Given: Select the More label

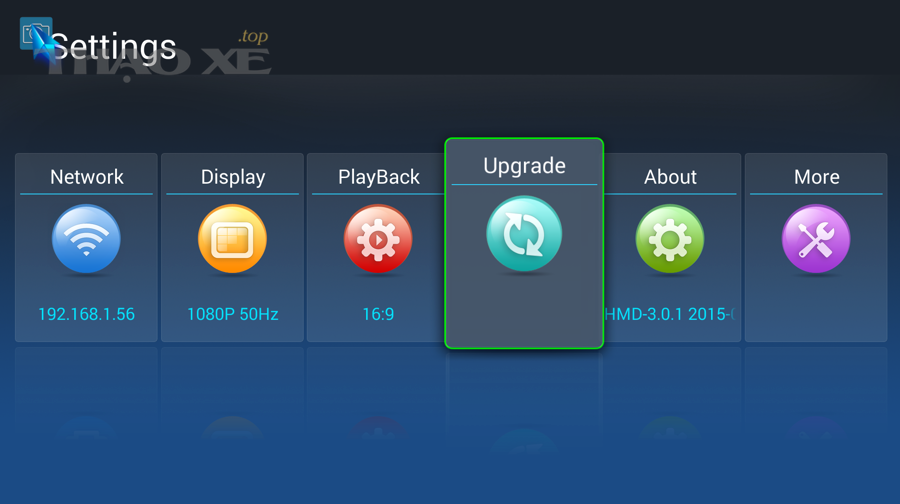Looking at the screenshot, I should (x=817, y=177).
